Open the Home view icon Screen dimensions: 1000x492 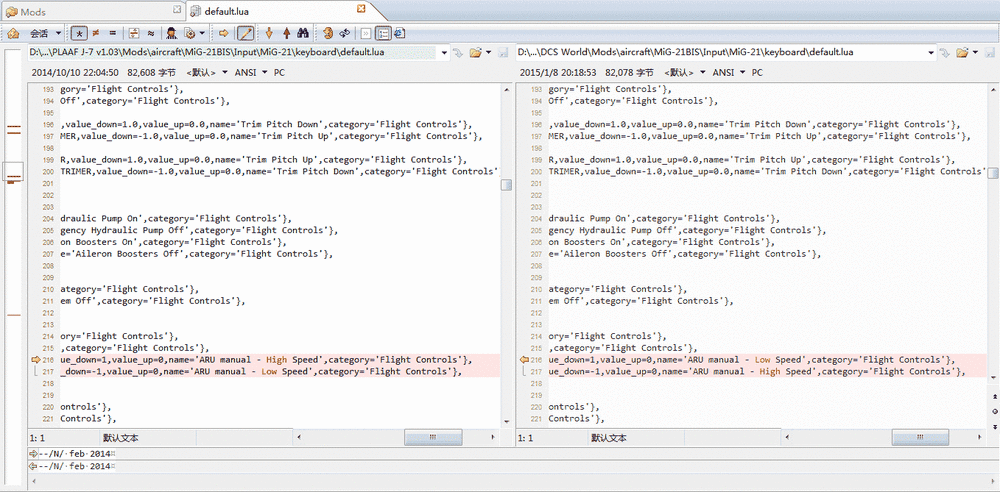[13, 33]
